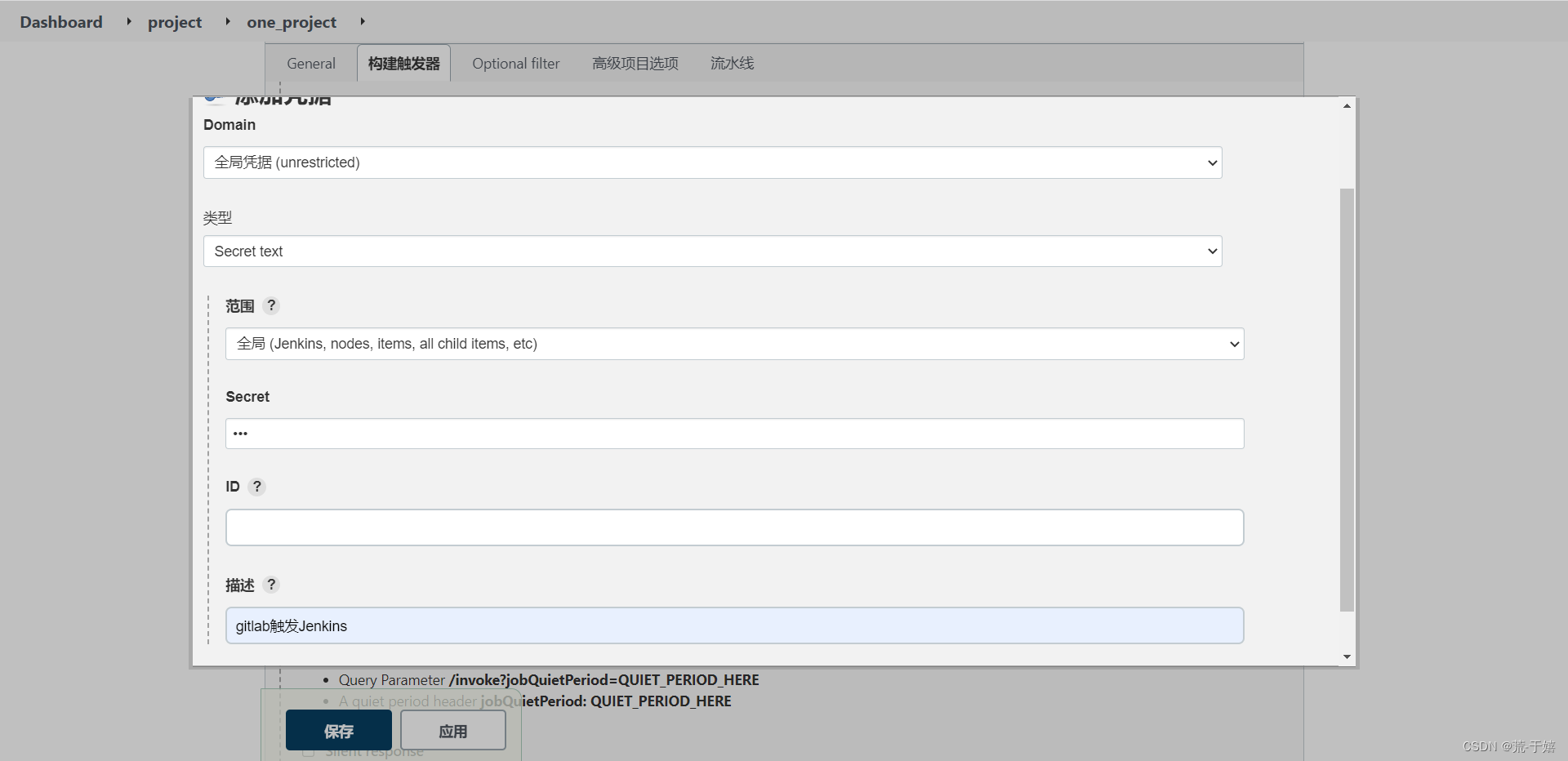The height and width of the screenshot is (761, 1568).
Task: Switch to the Optional filter tab
Action: [x=516, y=64]
